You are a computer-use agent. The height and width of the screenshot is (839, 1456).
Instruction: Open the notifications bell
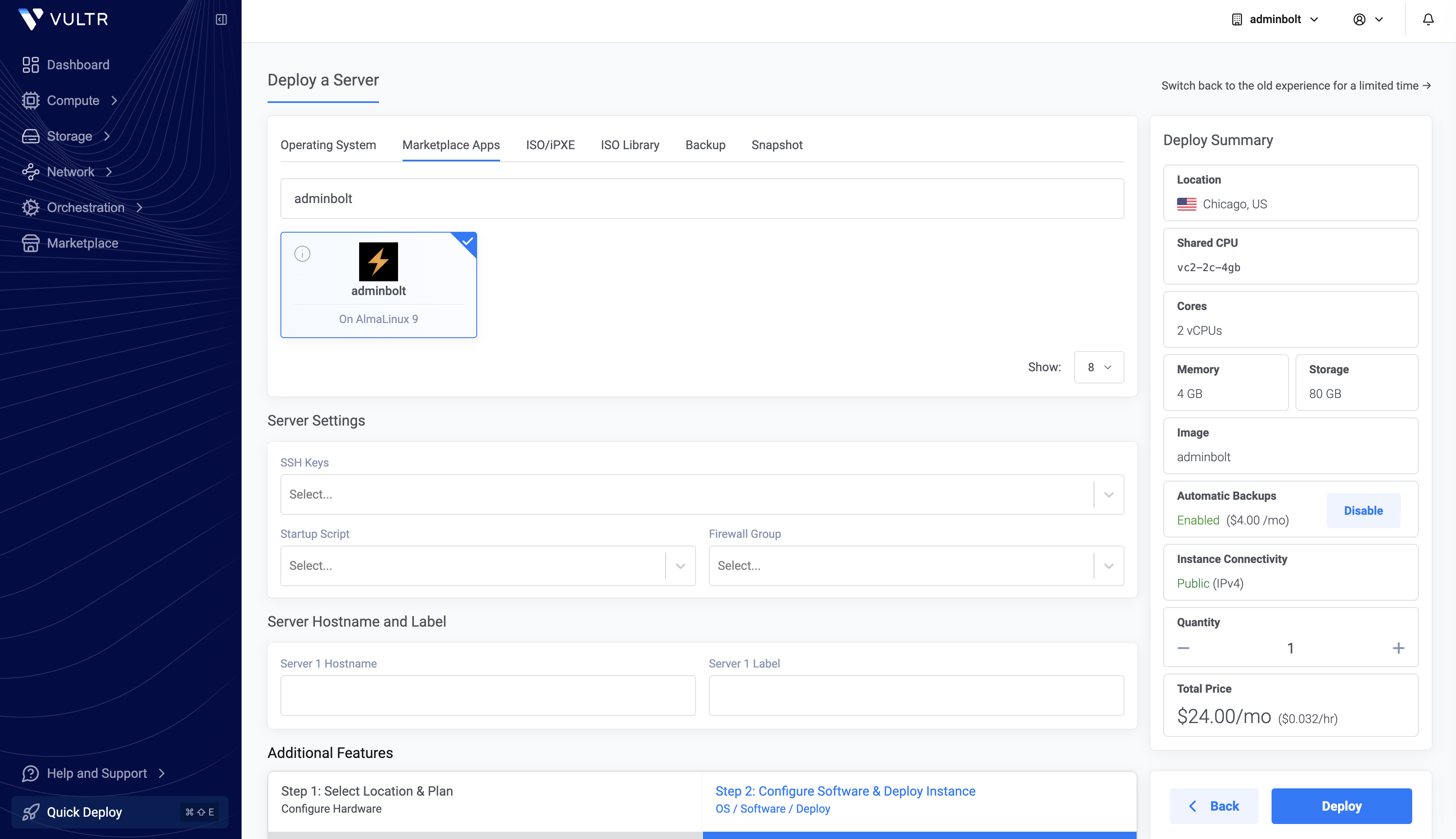(1428, 19)
